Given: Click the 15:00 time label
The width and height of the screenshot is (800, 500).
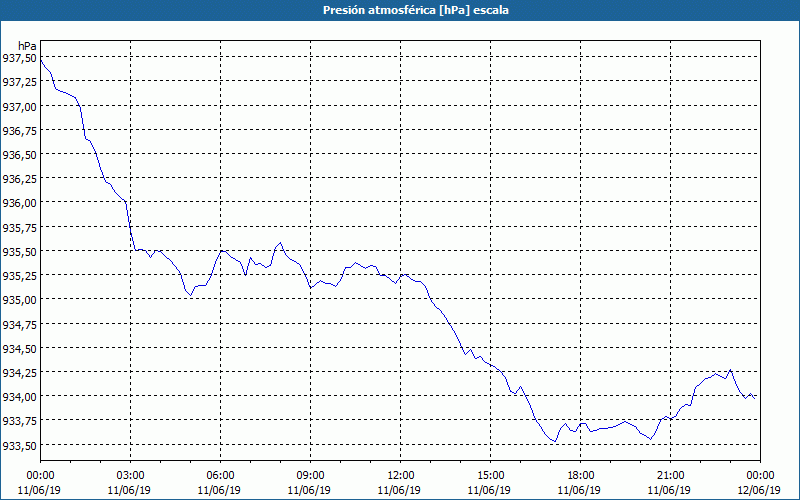Looking at the screenshot, I should [490, 476].
